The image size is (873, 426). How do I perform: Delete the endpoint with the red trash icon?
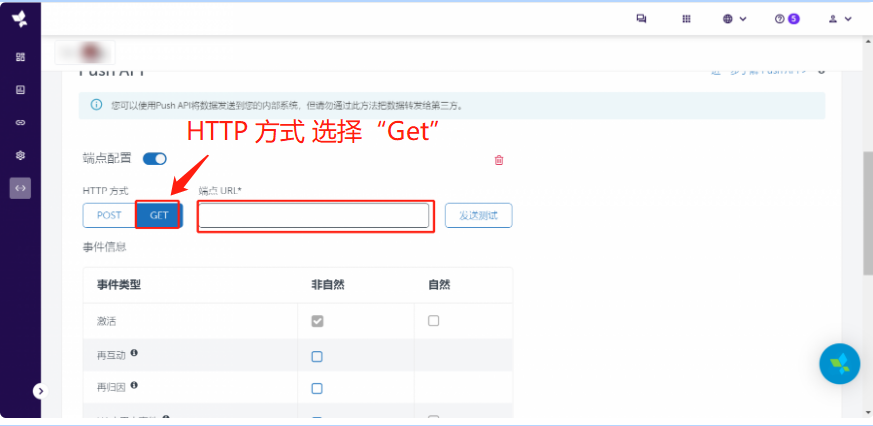coord(499,160)
